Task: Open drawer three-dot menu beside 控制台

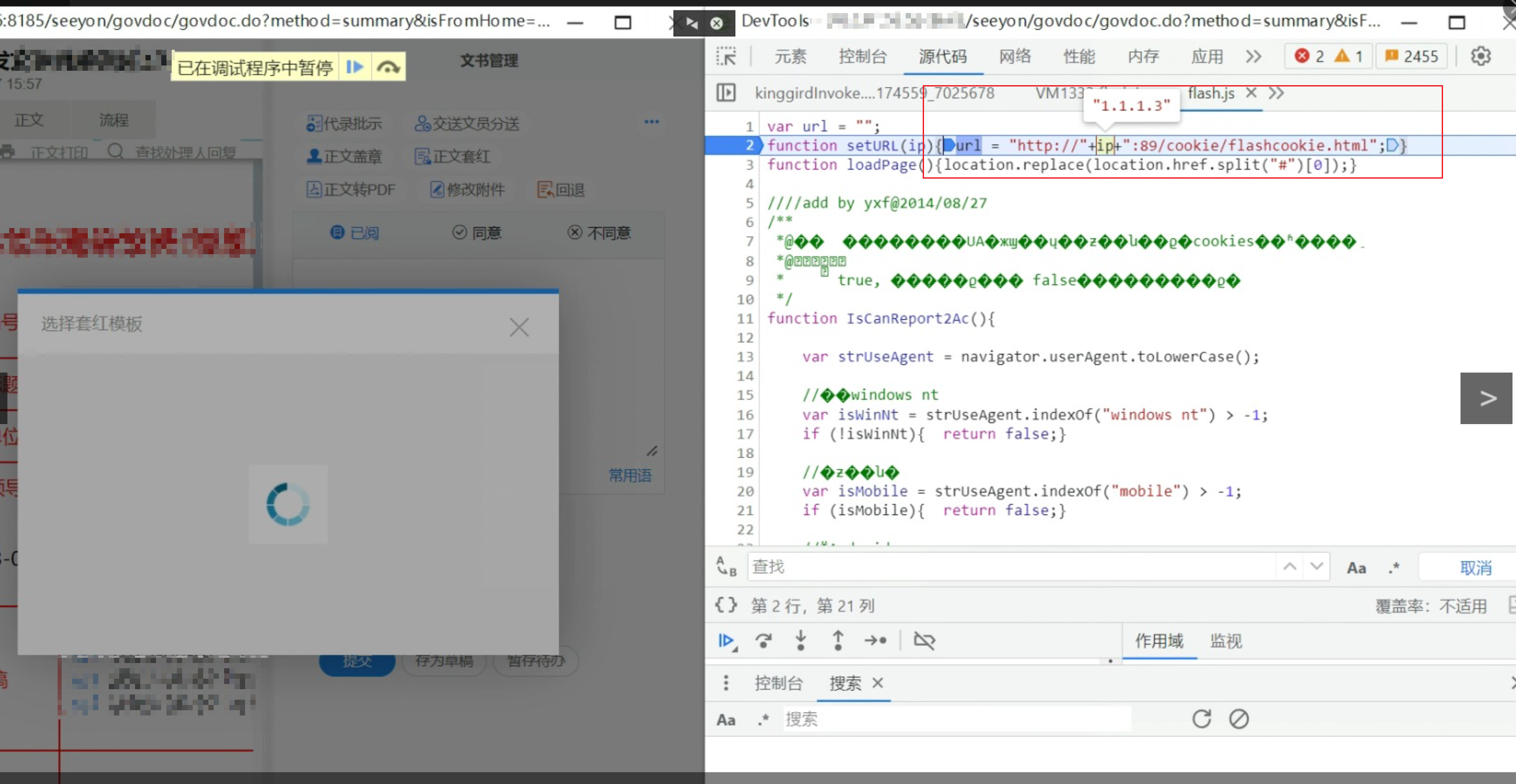Action: [726, 683]
